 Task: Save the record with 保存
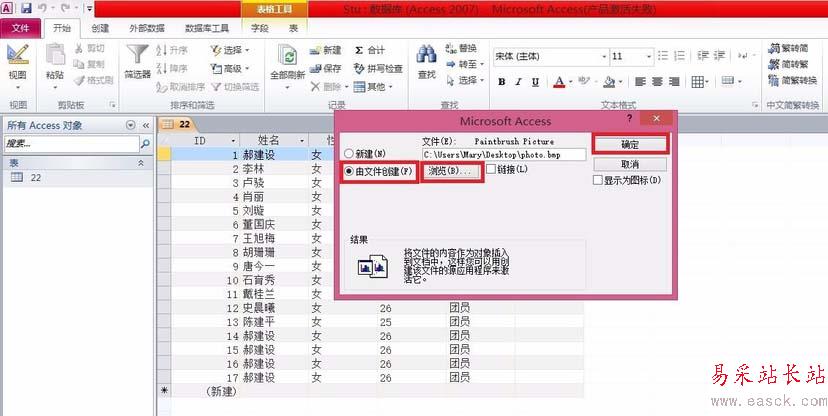[x=326, y=68]
